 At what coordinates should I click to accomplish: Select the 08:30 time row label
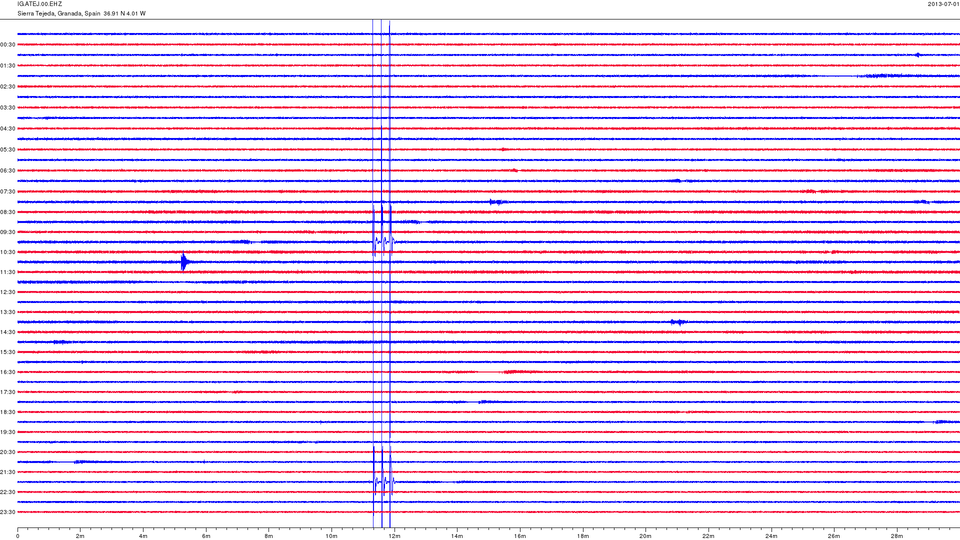pyautogui.click(x=8, y=212)
